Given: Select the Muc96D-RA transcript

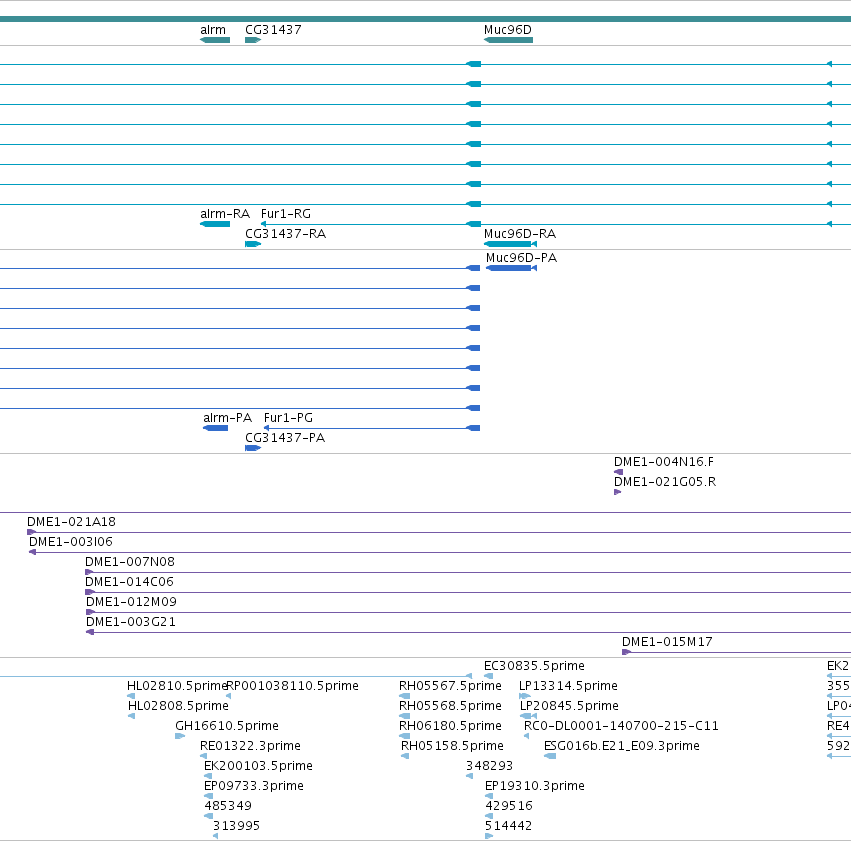Looking at the screenshot, I should 510,244.
